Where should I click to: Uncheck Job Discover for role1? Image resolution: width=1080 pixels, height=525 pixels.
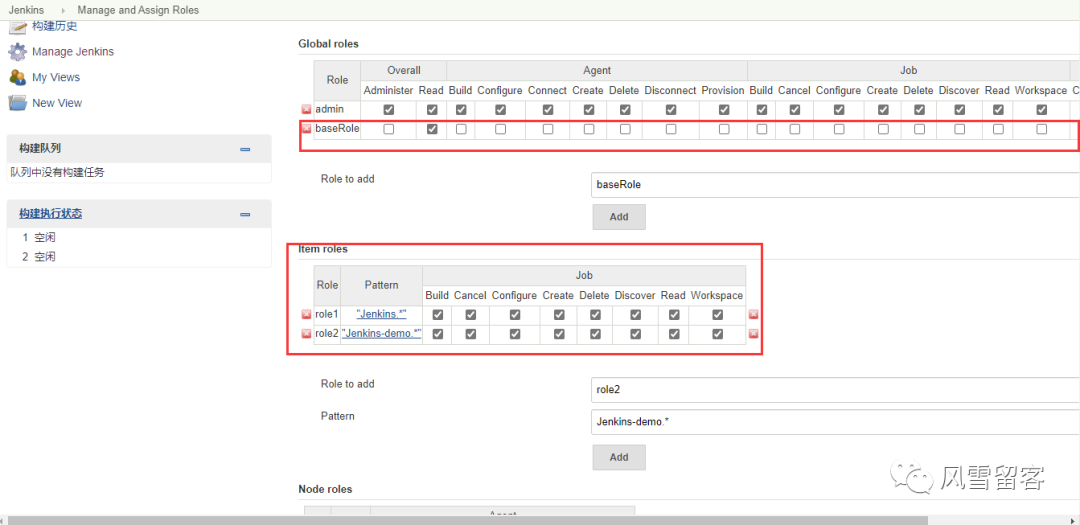(x=635, y=315)
